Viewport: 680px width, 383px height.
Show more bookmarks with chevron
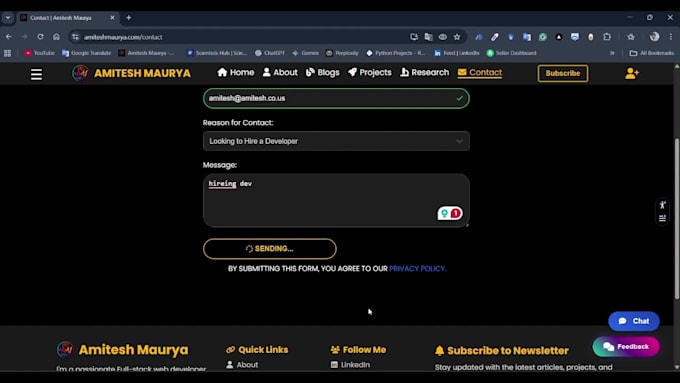tap(612, 53)
